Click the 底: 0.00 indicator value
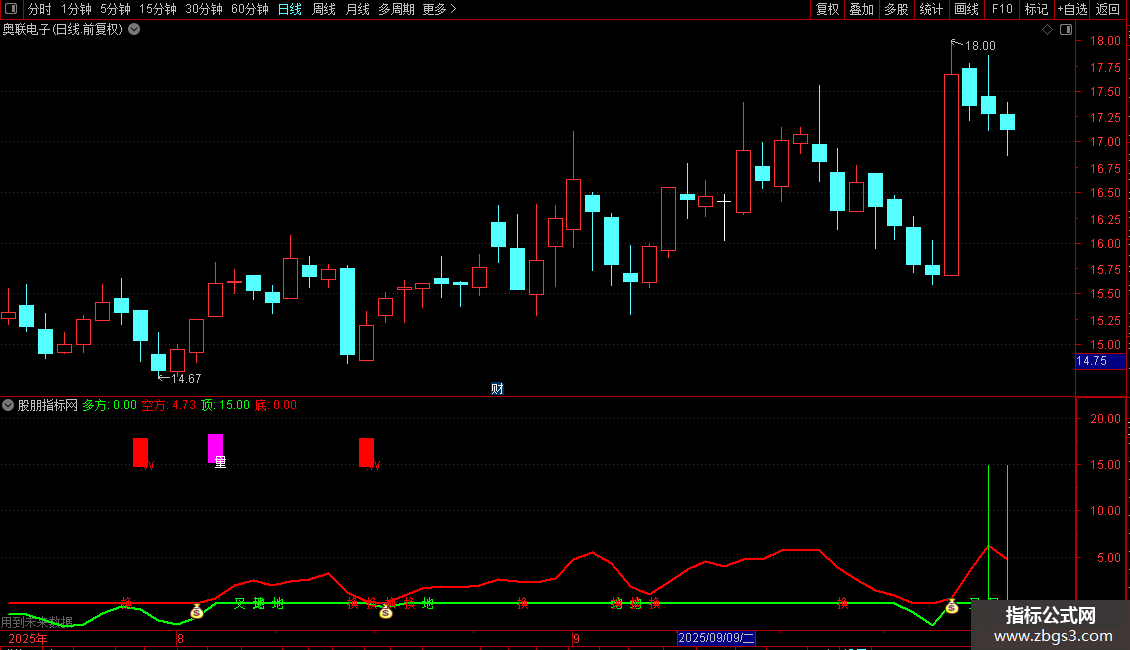 click(276, 405)
